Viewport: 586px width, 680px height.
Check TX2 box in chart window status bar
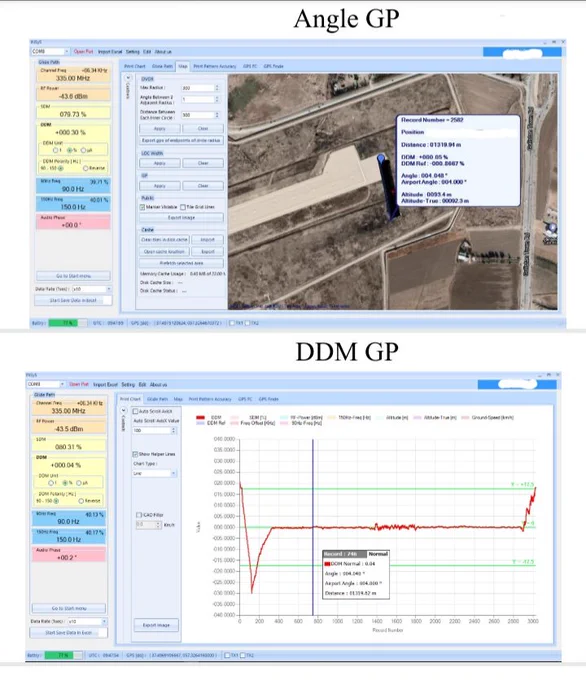[243, 655]
